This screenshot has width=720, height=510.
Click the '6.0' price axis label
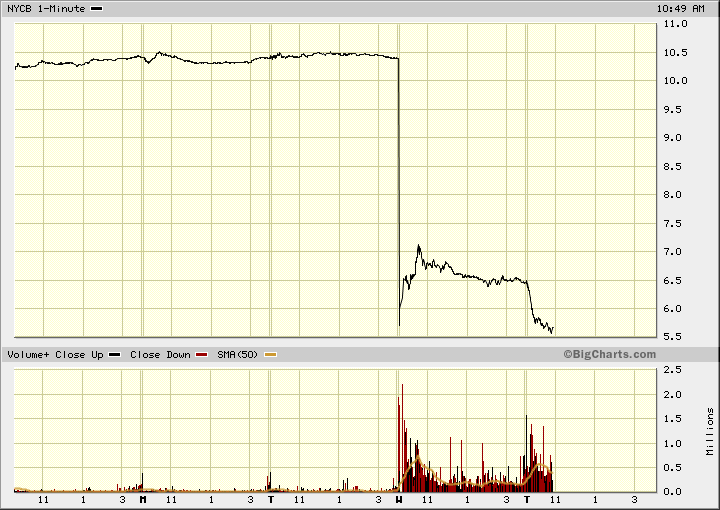click(673, 308)
